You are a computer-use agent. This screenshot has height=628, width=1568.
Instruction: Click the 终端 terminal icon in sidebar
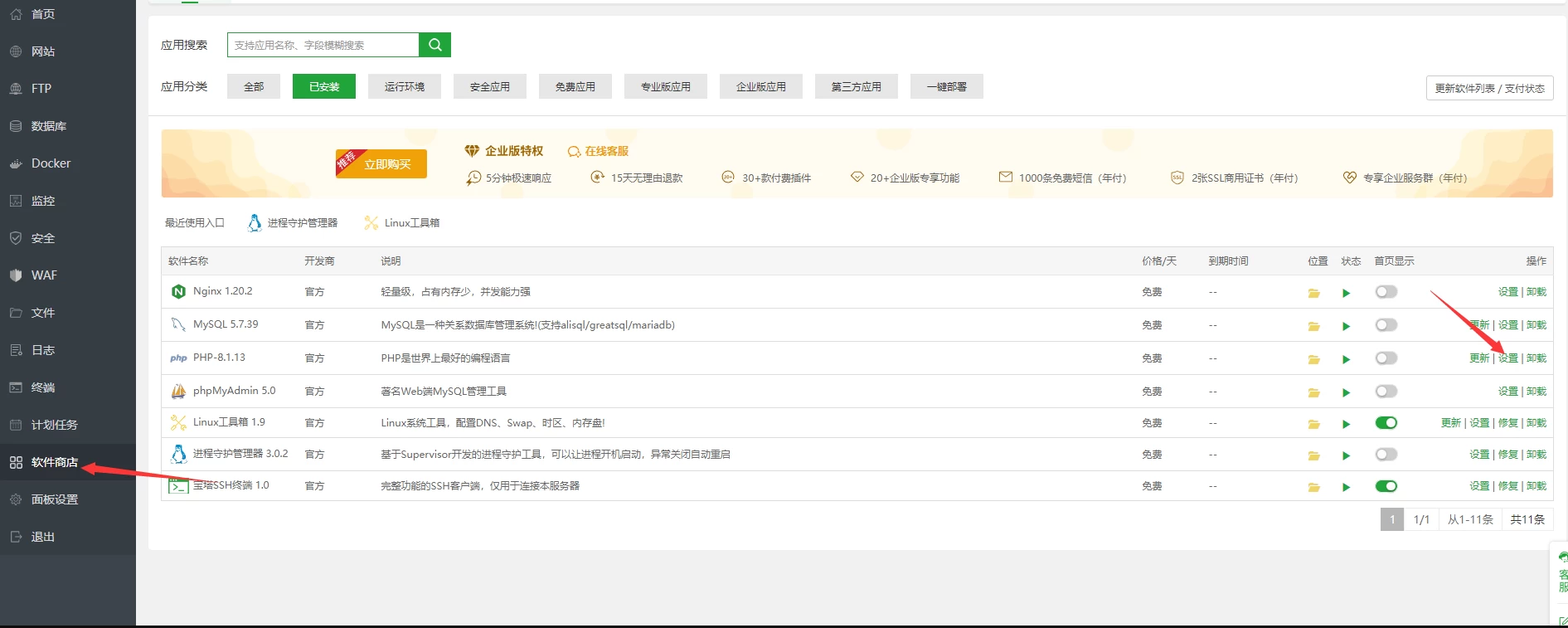point(16,387)
